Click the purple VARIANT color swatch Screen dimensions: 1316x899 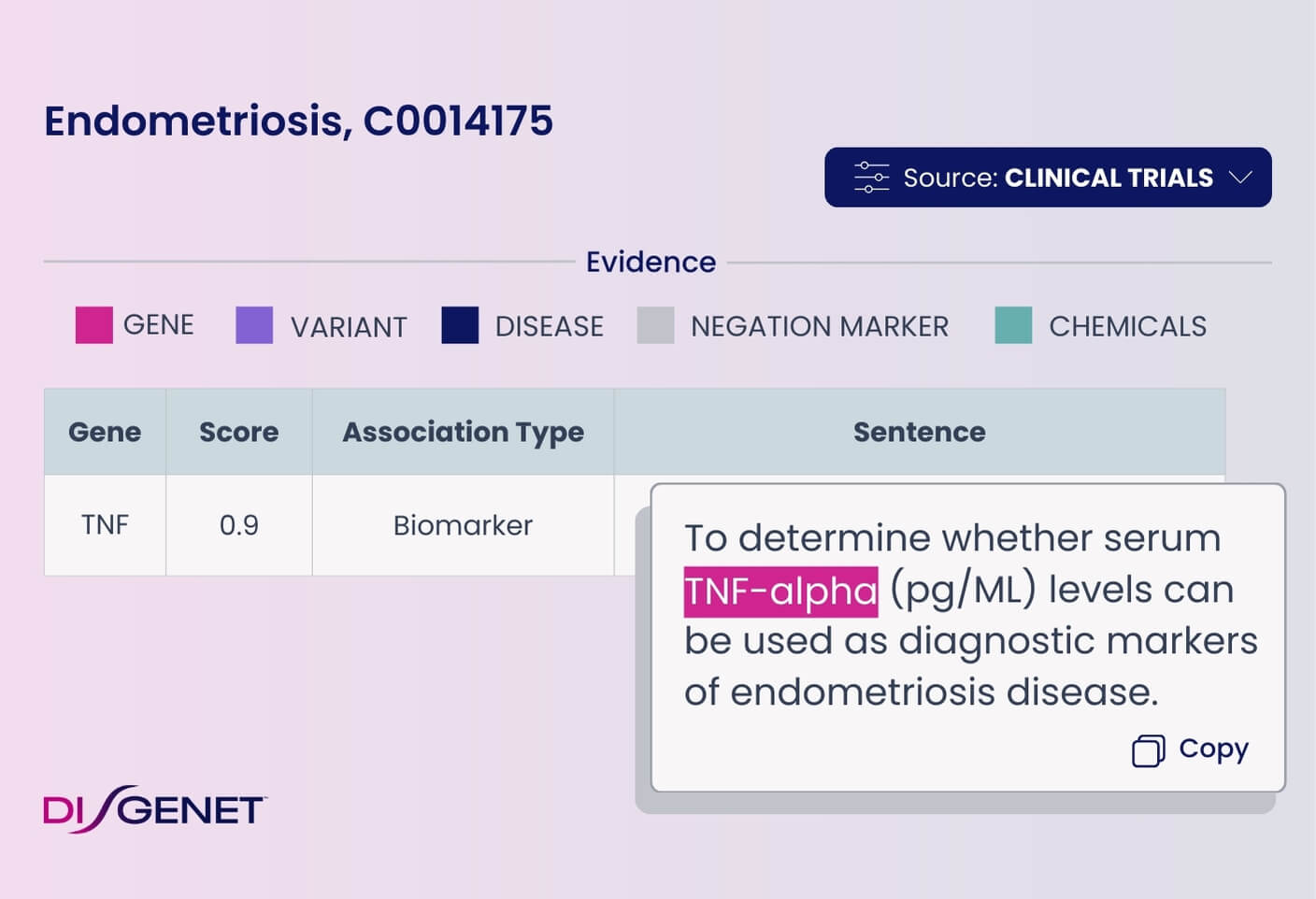(254, 325)
